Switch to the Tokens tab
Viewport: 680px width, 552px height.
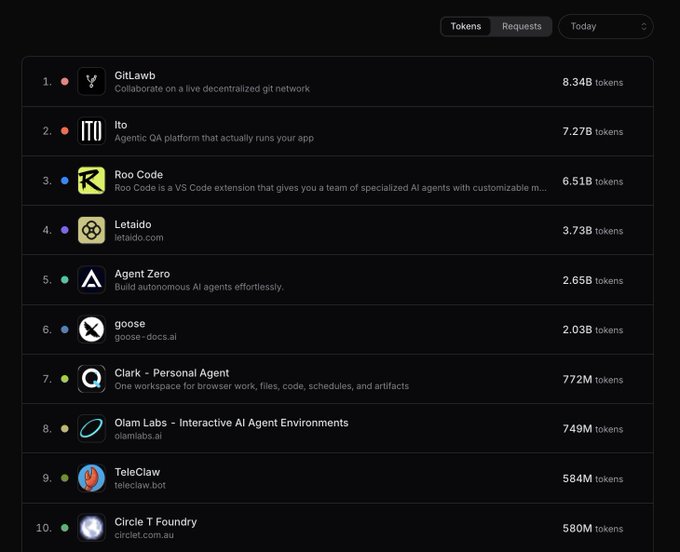pos(466,26)
